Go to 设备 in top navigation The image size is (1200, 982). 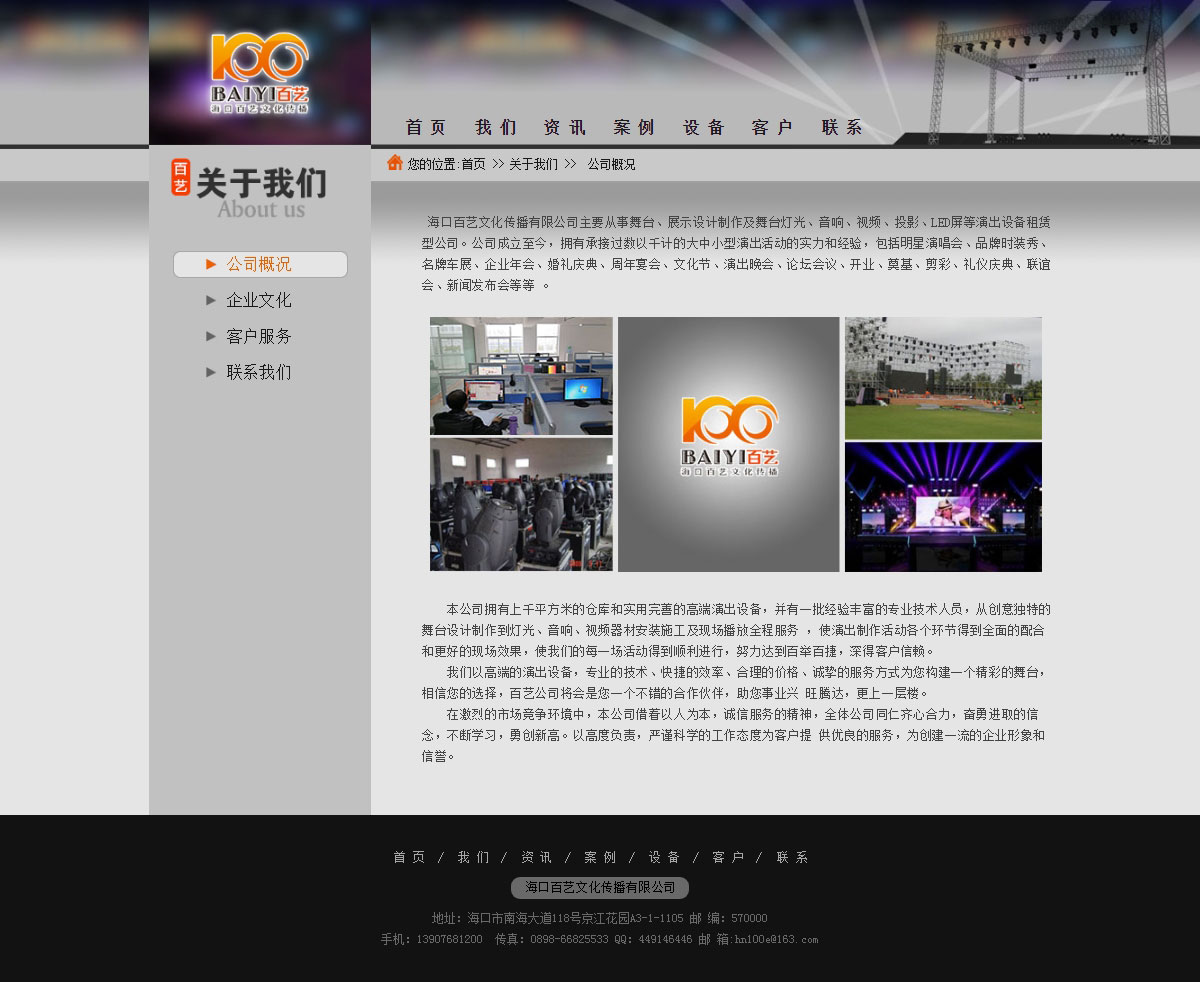point(704,128)
